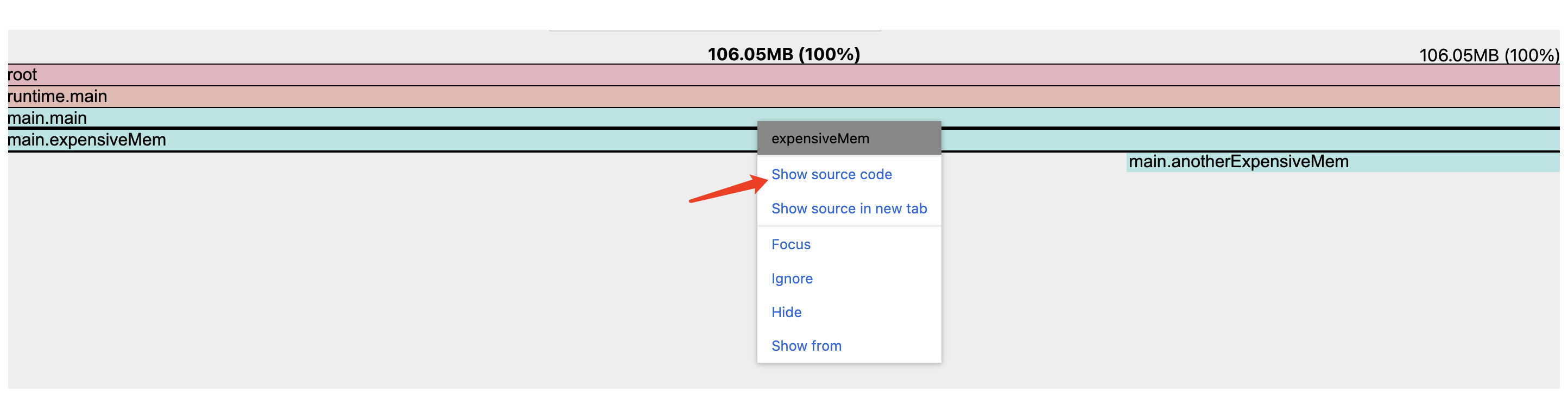
Task: Click the red arrow annotation
Action: [725, 189]
